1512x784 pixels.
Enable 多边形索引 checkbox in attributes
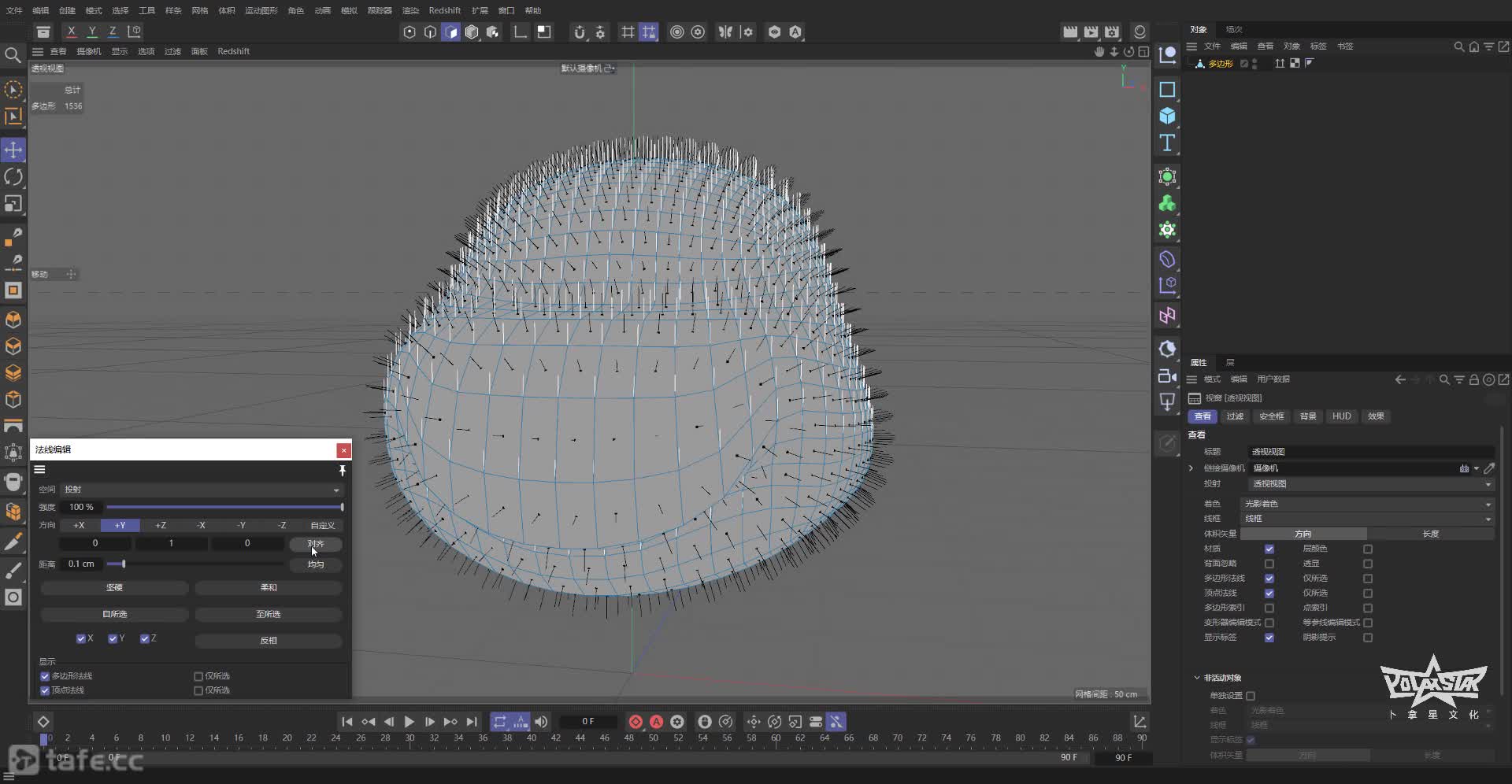pos(1269,608)
